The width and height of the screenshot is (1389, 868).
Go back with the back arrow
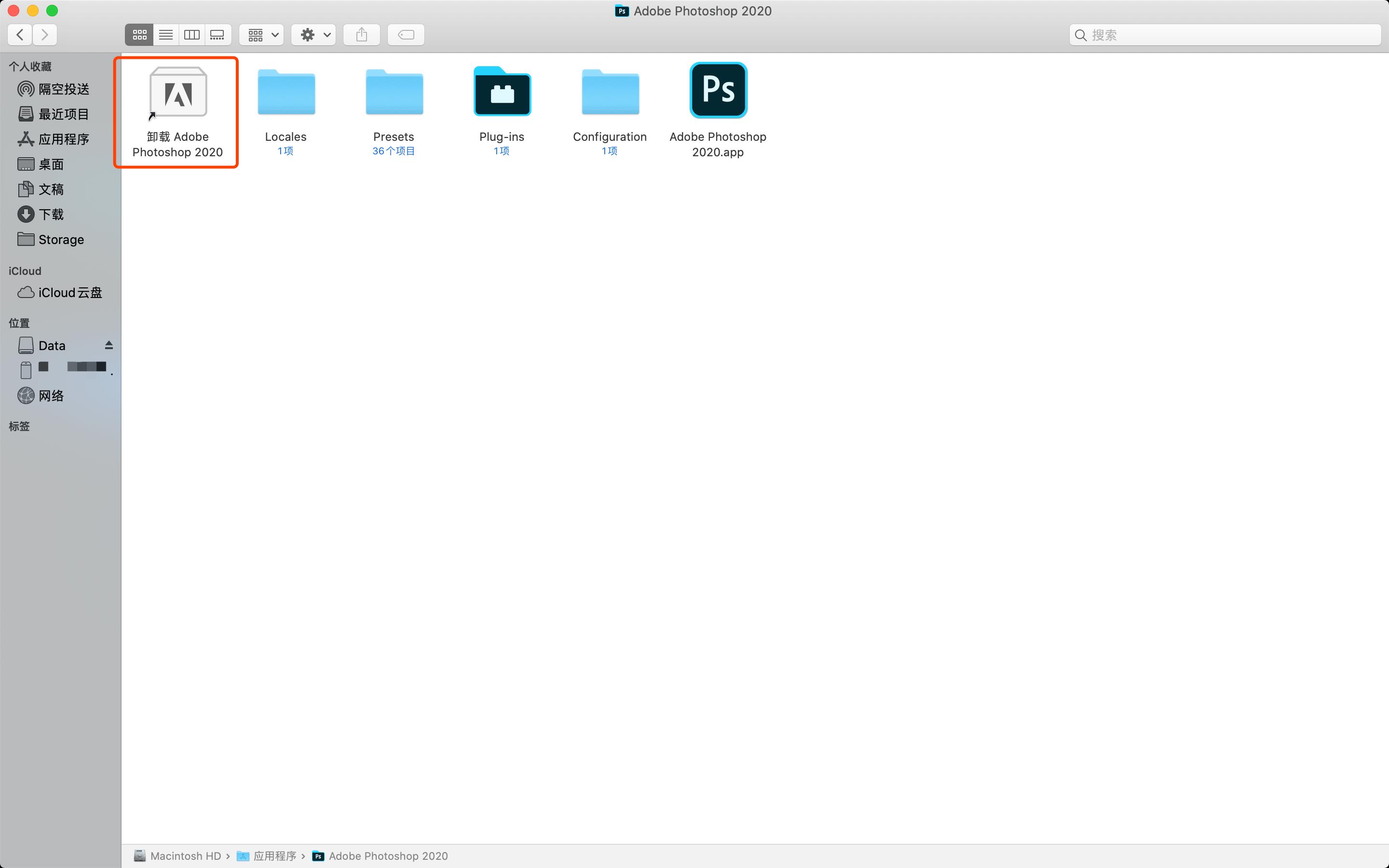pos(20,35)
